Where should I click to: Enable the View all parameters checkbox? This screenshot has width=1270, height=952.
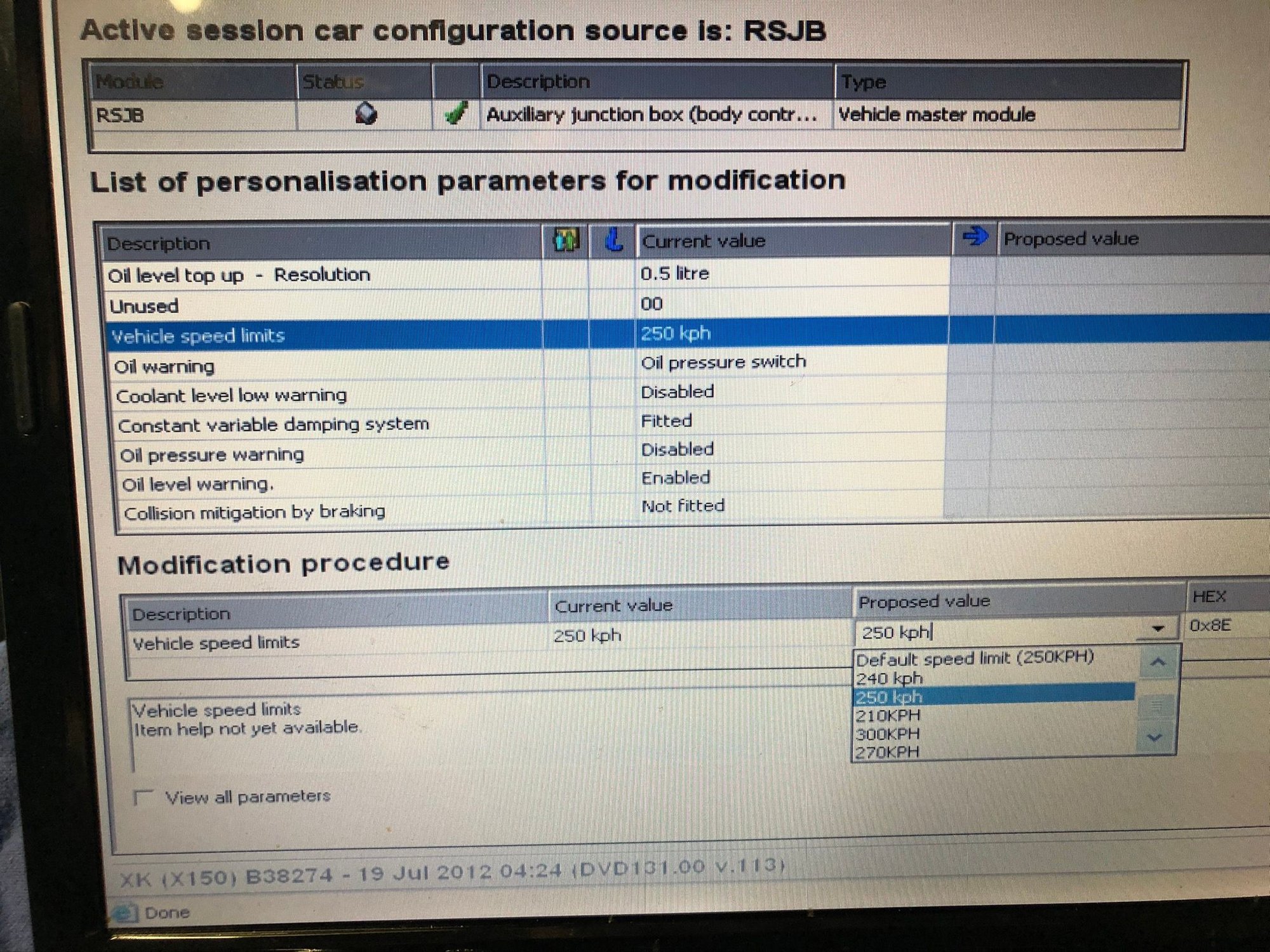(144, 797)
